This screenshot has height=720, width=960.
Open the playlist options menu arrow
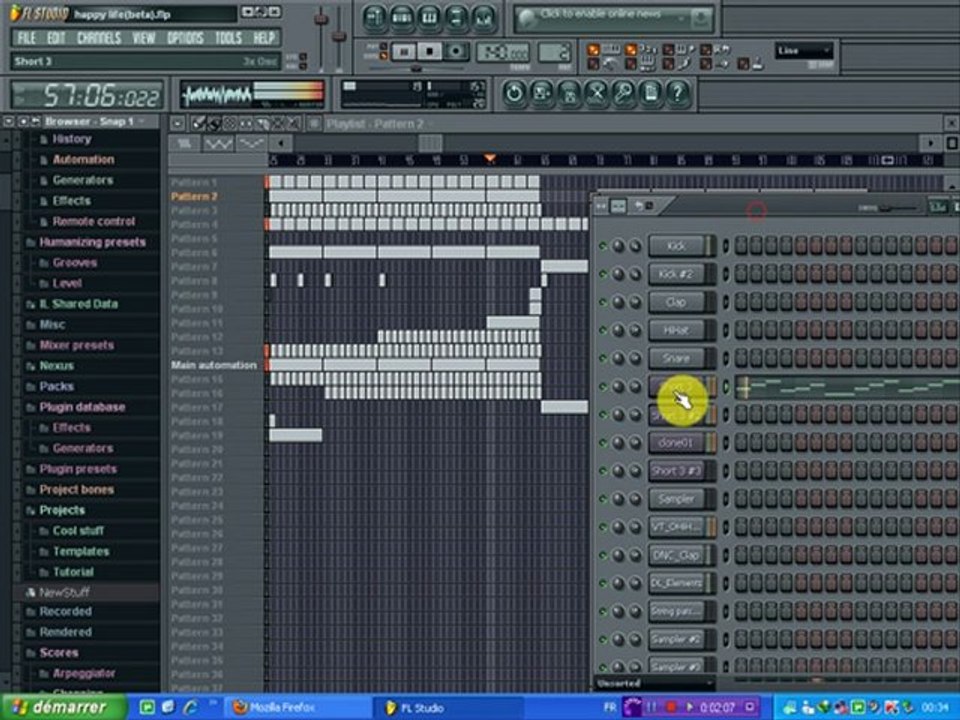pos(178,124)
